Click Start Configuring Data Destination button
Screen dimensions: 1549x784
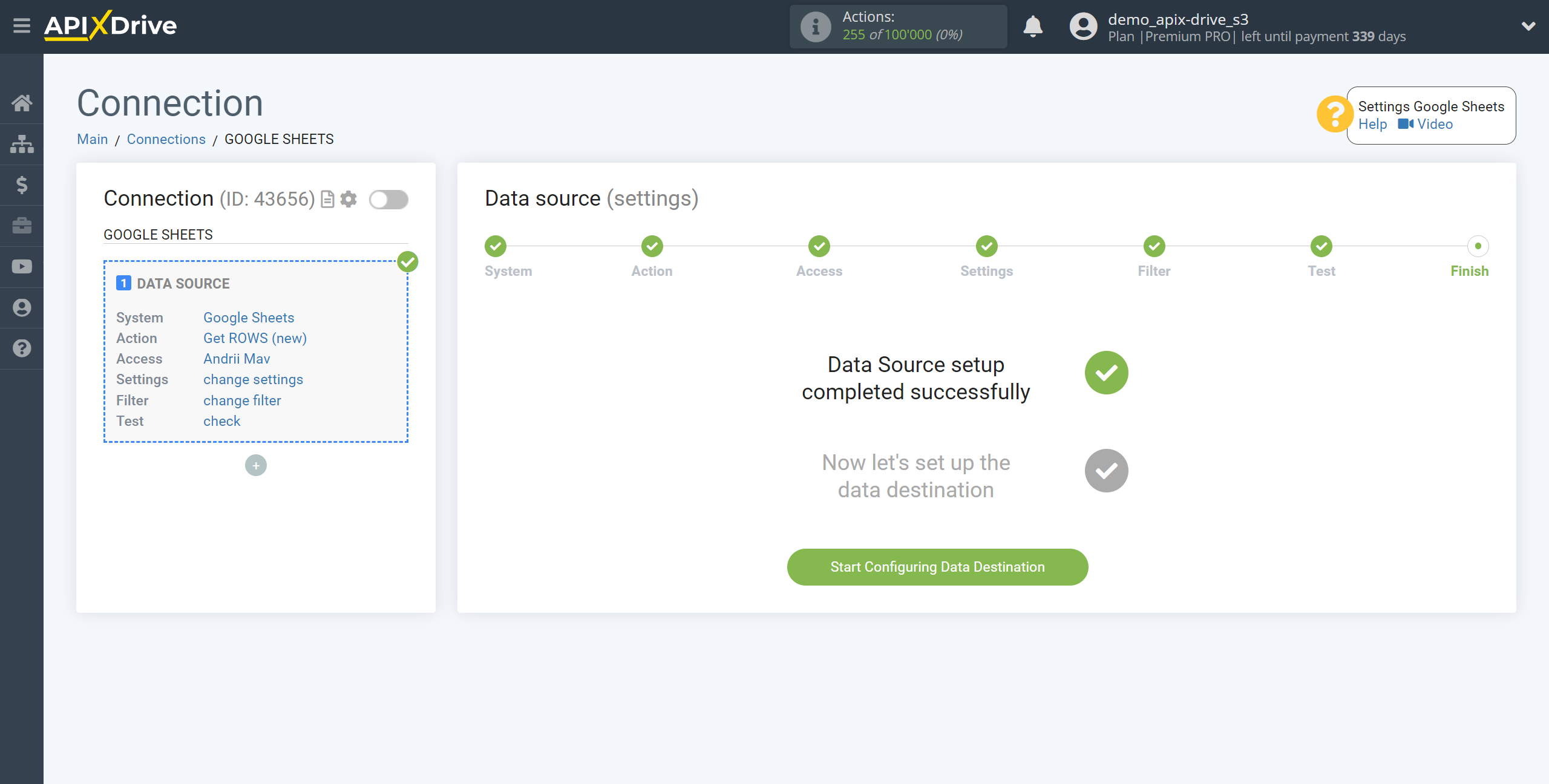[937, 567]
